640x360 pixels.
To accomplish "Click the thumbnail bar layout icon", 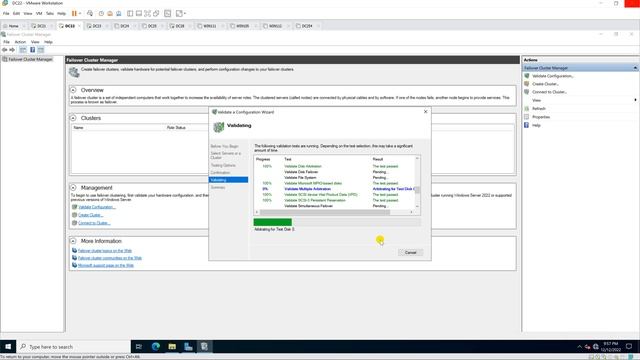I will point(139,13).
